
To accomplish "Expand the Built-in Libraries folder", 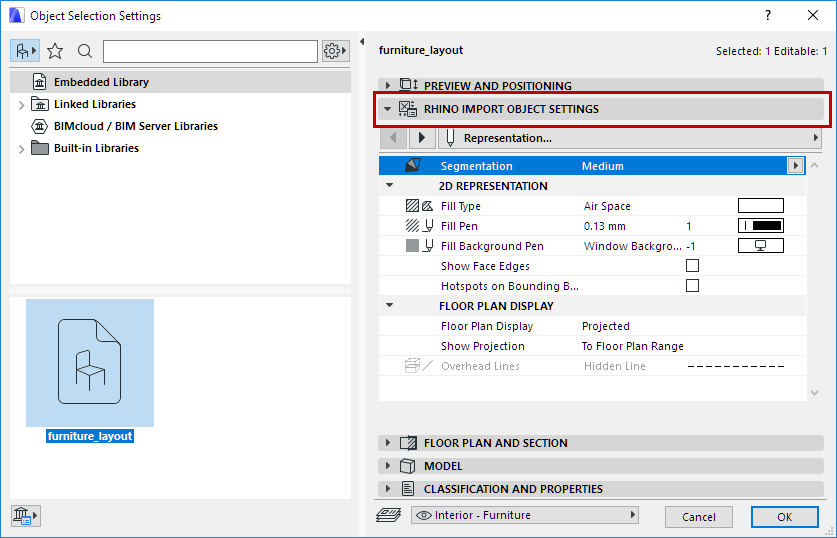I will [21, 148].
